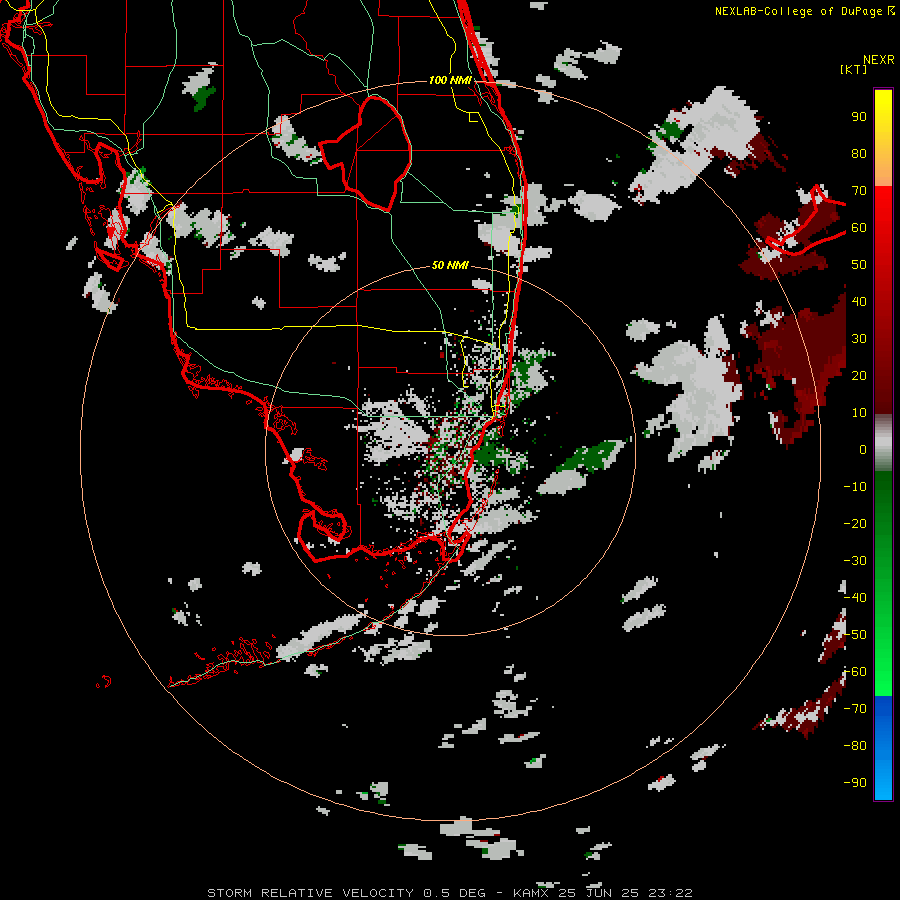The image size is (900, 900).
Task: Click the -40 value on velocity scale
Action: tap(855, 598)
